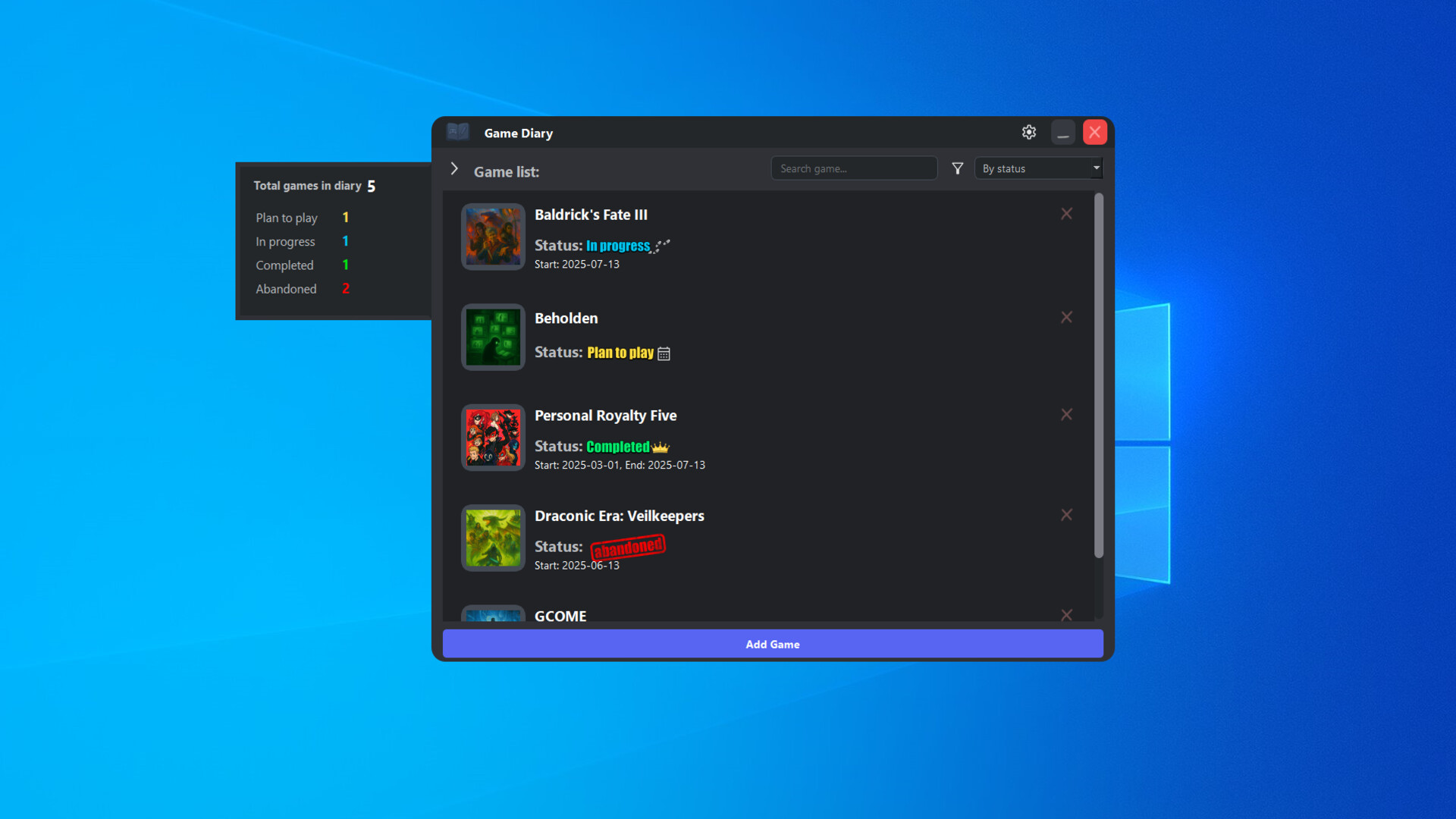The height and width of the screenshot is (819, 1456).
Task: Remove Beholden using its X icon
Action: pos(1066,317)
